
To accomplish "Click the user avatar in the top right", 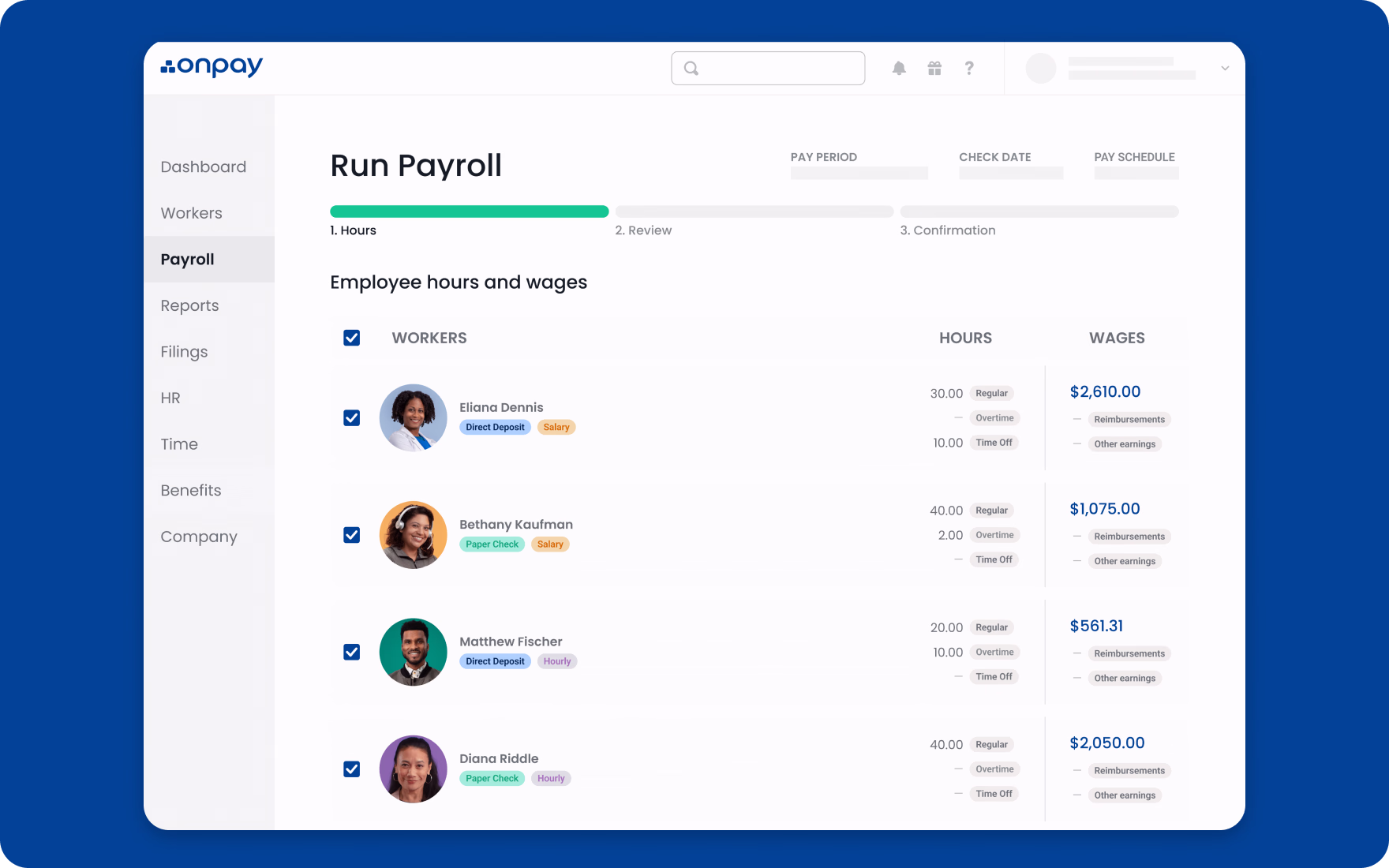I will point(1040,68).
